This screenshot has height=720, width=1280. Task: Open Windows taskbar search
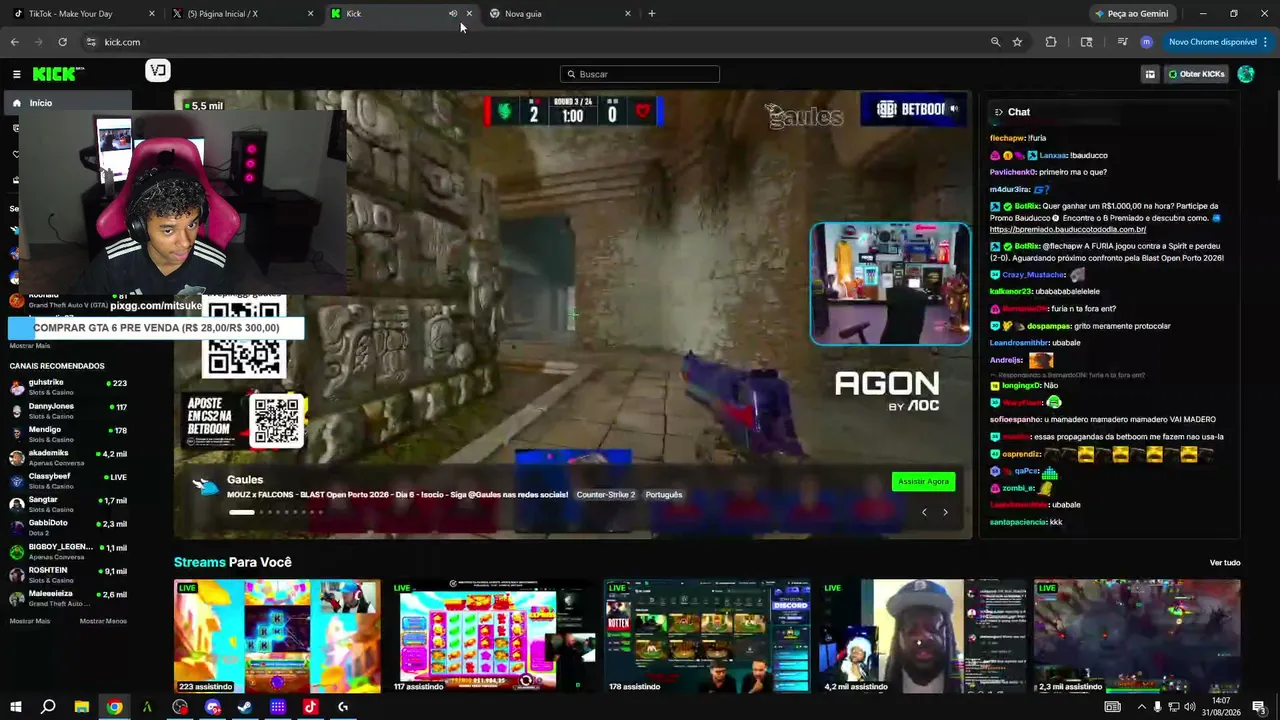[x=48, y=707]
